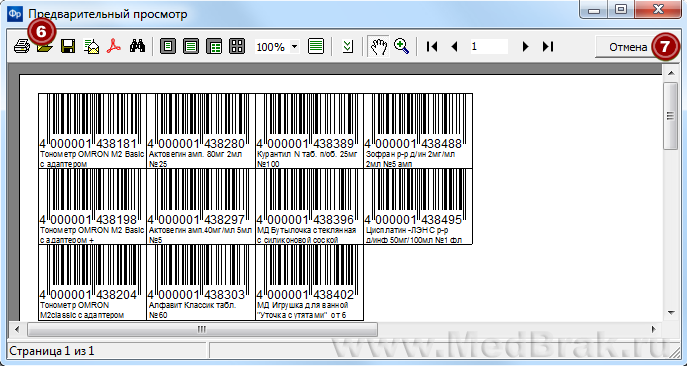
Task: Switch to two pages view icon
Action: tap(214, 46)
